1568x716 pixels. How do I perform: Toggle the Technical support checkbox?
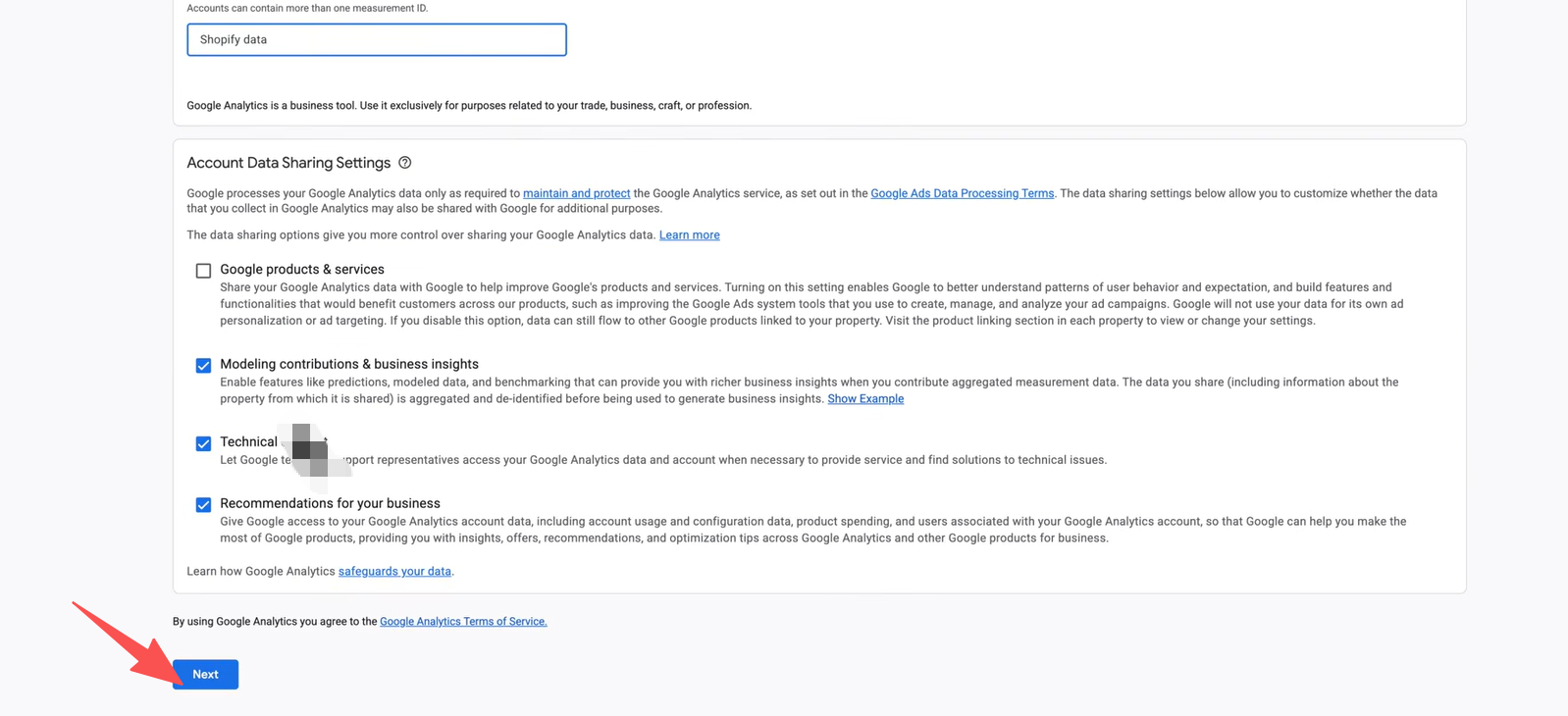[203, 443]
